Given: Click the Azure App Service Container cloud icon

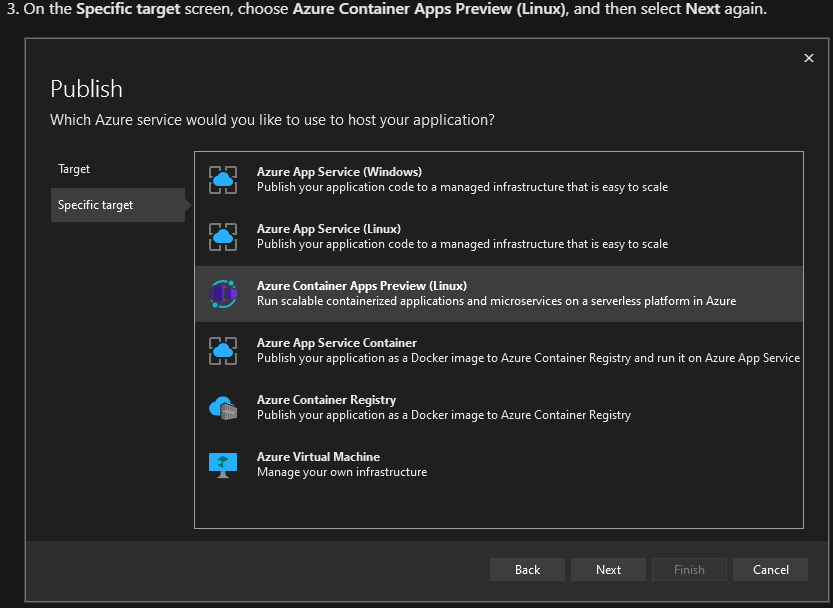Looking at the screenshot, I should click(x=223, y=351).
